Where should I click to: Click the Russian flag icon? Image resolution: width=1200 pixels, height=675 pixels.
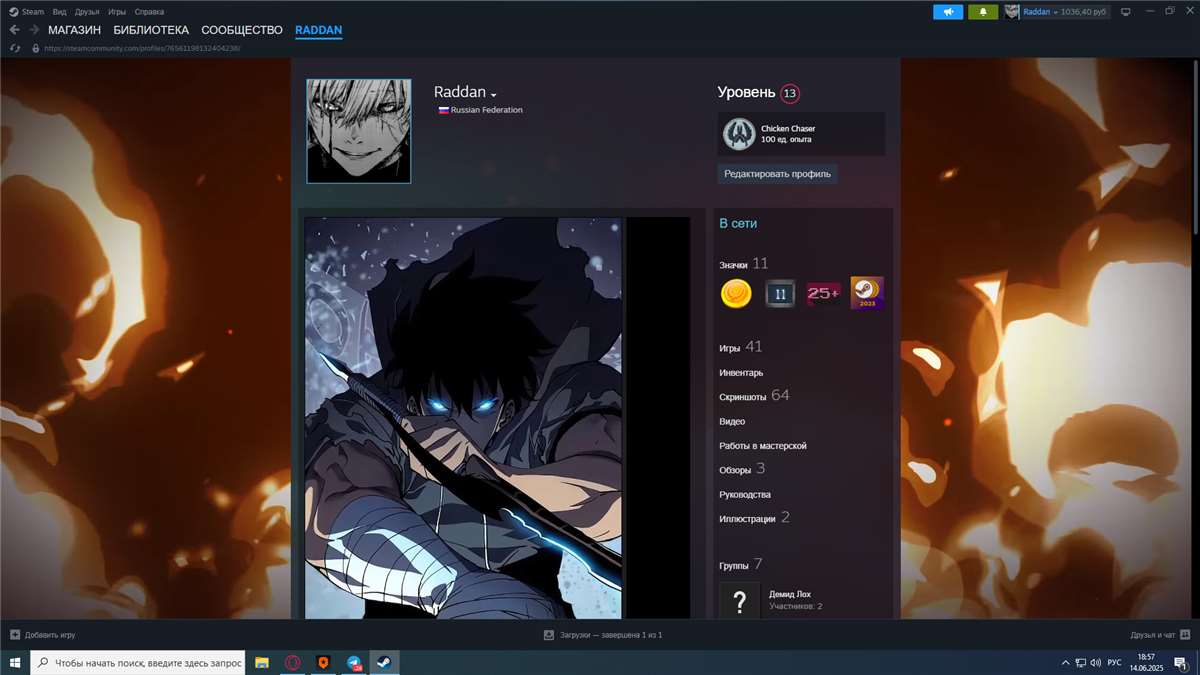(443, 110)
